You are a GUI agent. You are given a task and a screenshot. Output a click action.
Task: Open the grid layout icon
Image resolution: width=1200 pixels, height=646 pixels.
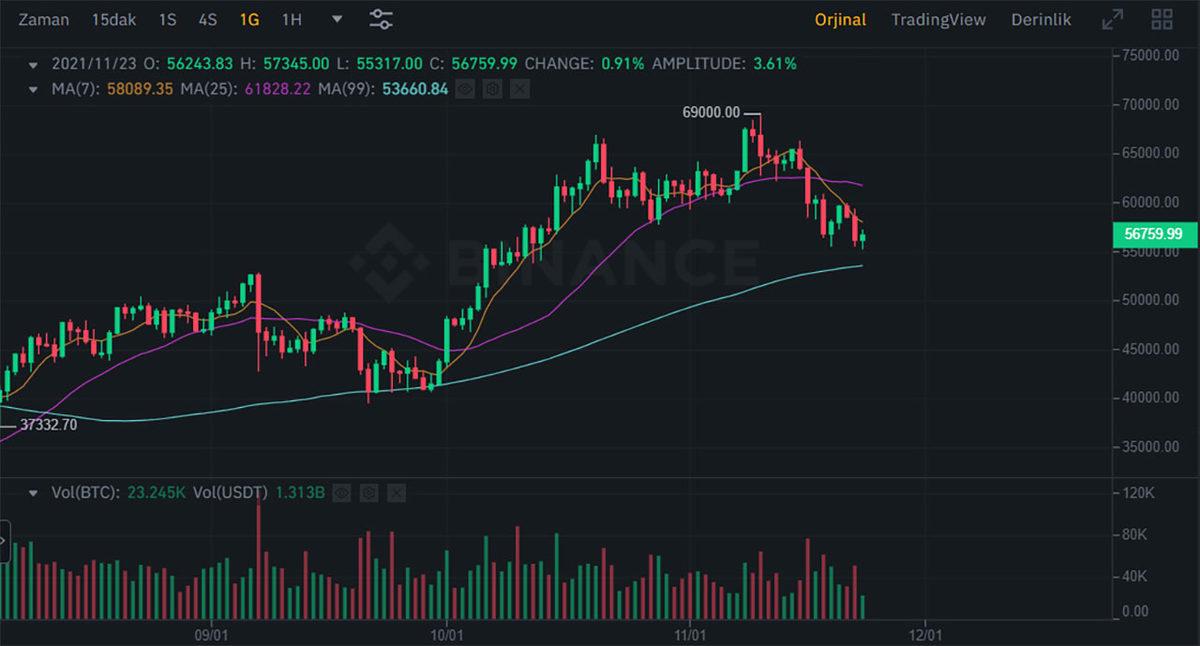pos(1162,18)
